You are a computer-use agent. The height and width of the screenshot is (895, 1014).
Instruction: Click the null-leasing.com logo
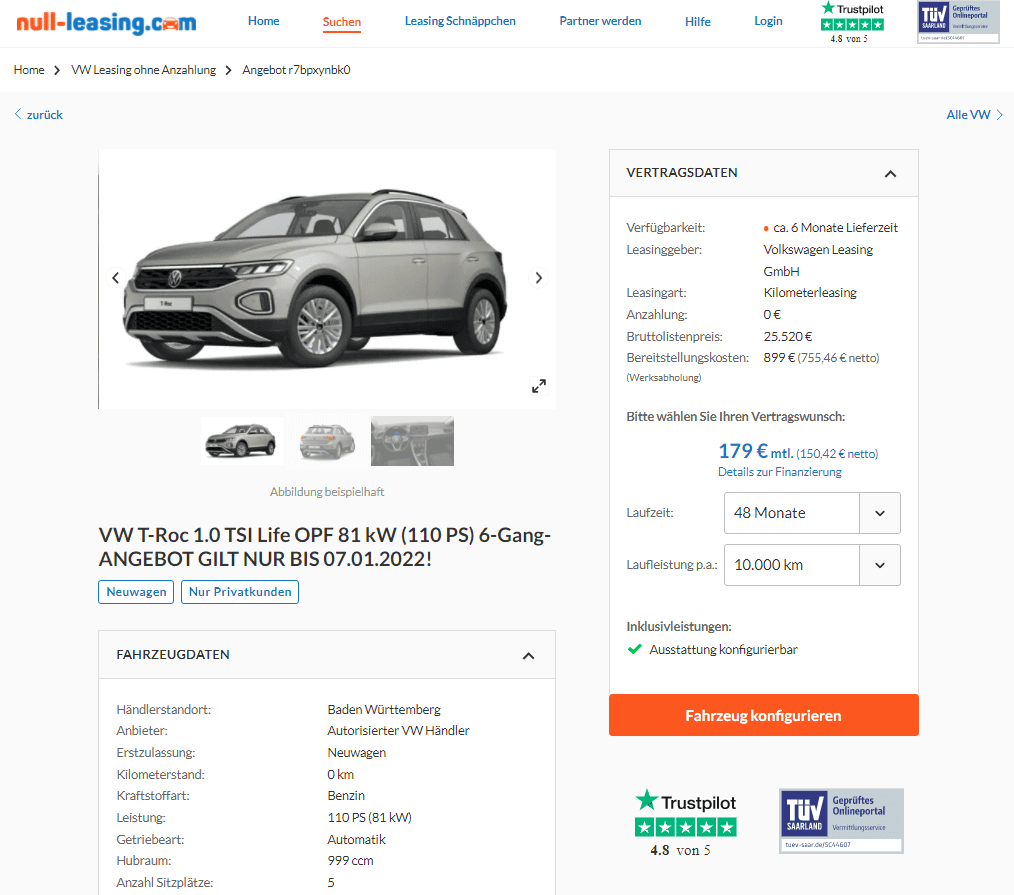coord(106,22)
